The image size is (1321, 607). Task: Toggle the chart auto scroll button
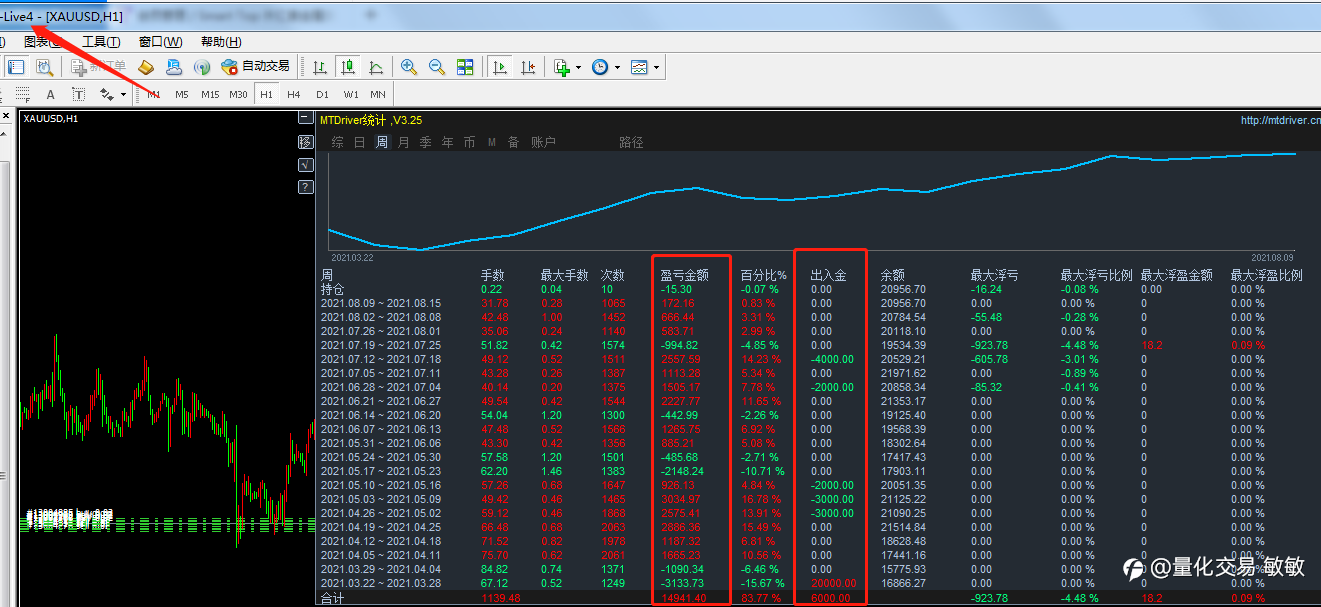pyautogui.click(x=500, y=67)
